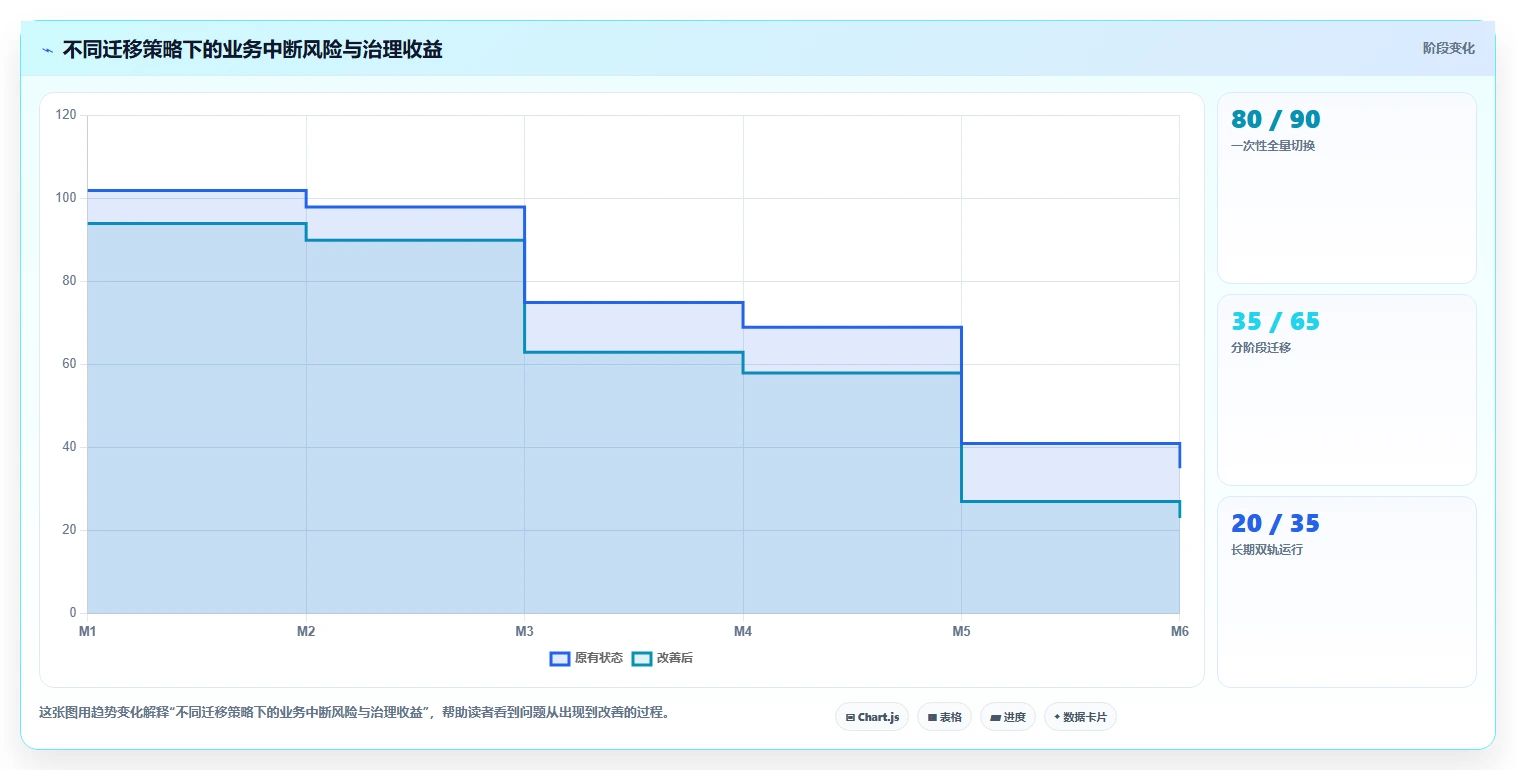Click the lightning icon beside the title

pos(48,50)
